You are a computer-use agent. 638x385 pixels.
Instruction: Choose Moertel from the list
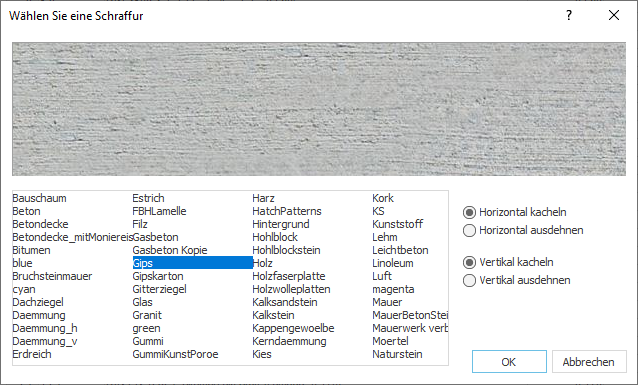[390, 341]
